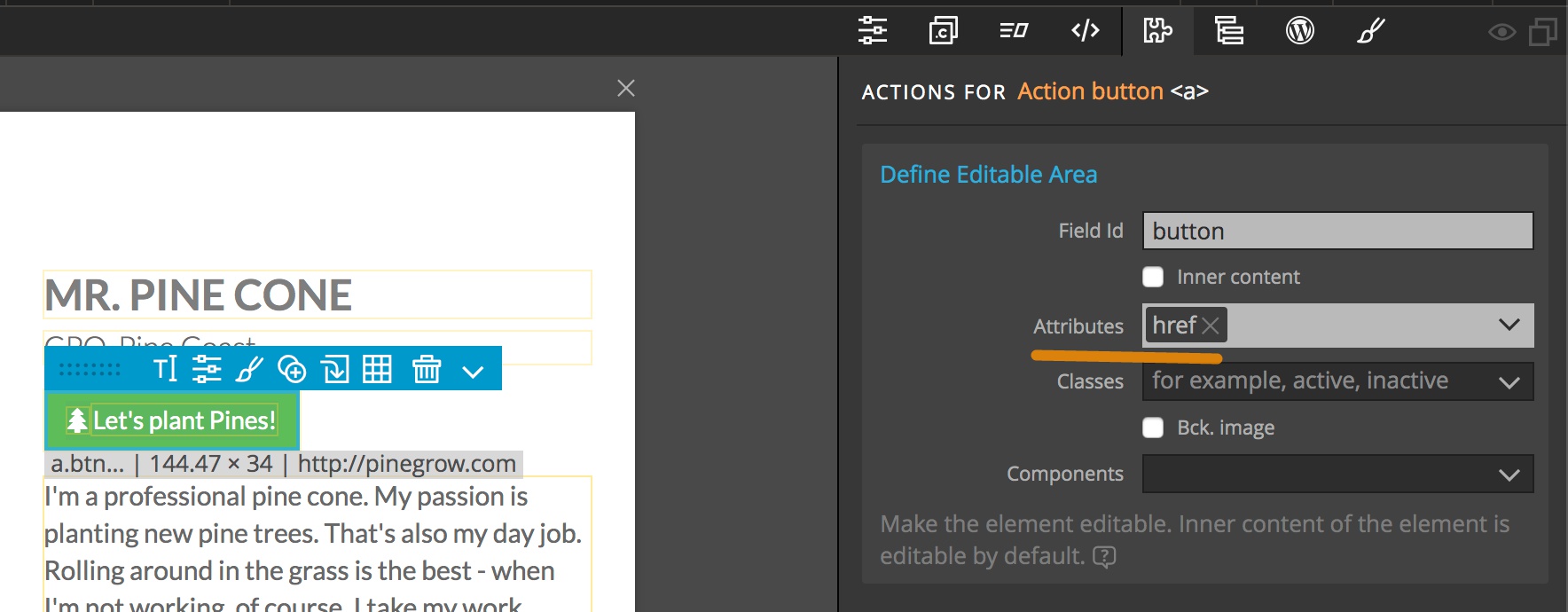Click the a.btn... element label
Image resolution: width=1568 pixels, height=612 pixels.
tap(87, 463)
